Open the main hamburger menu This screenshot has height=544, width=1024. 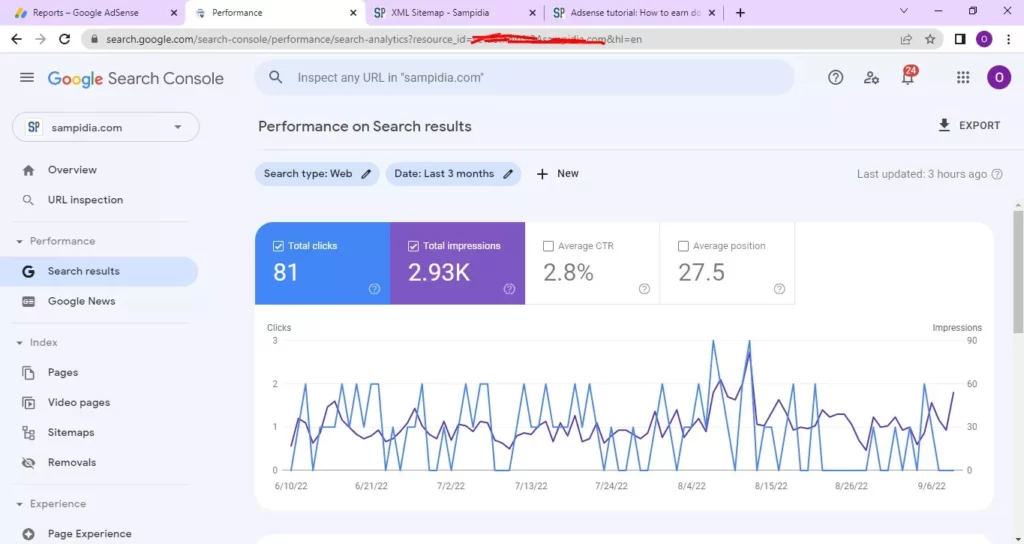pyautogui.click(x=27, y=78)
